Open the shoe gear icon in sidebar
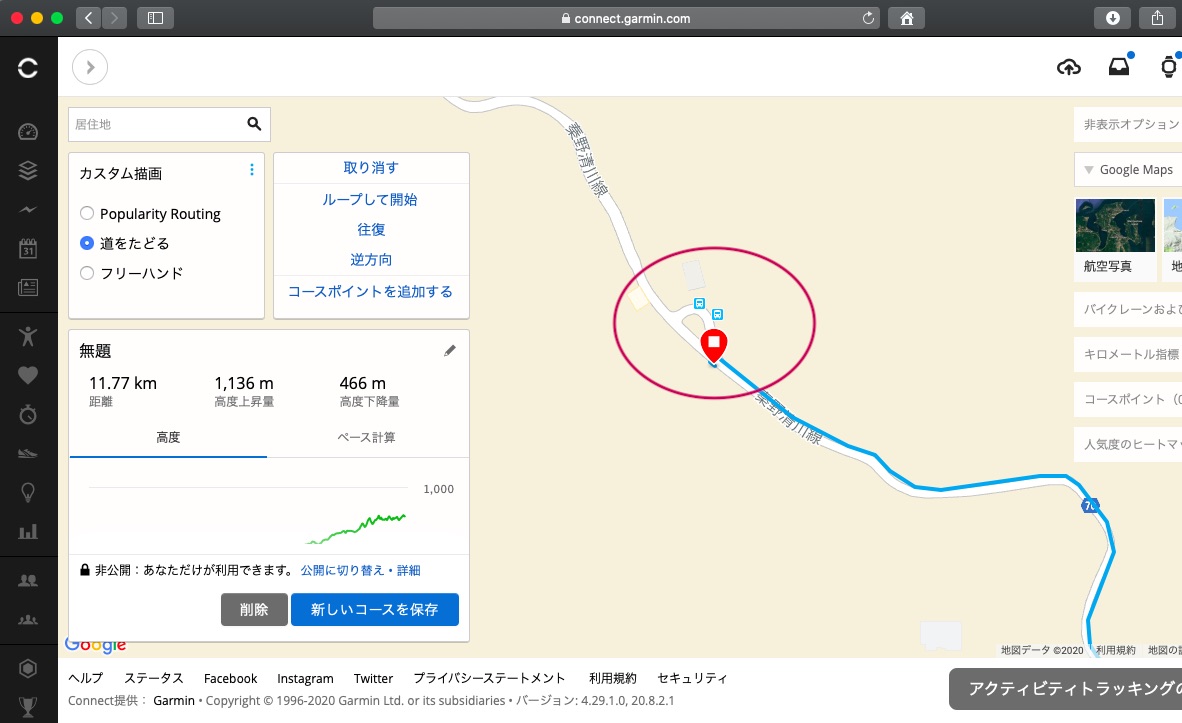The image size is (1182, 723). tap(28, 453)
